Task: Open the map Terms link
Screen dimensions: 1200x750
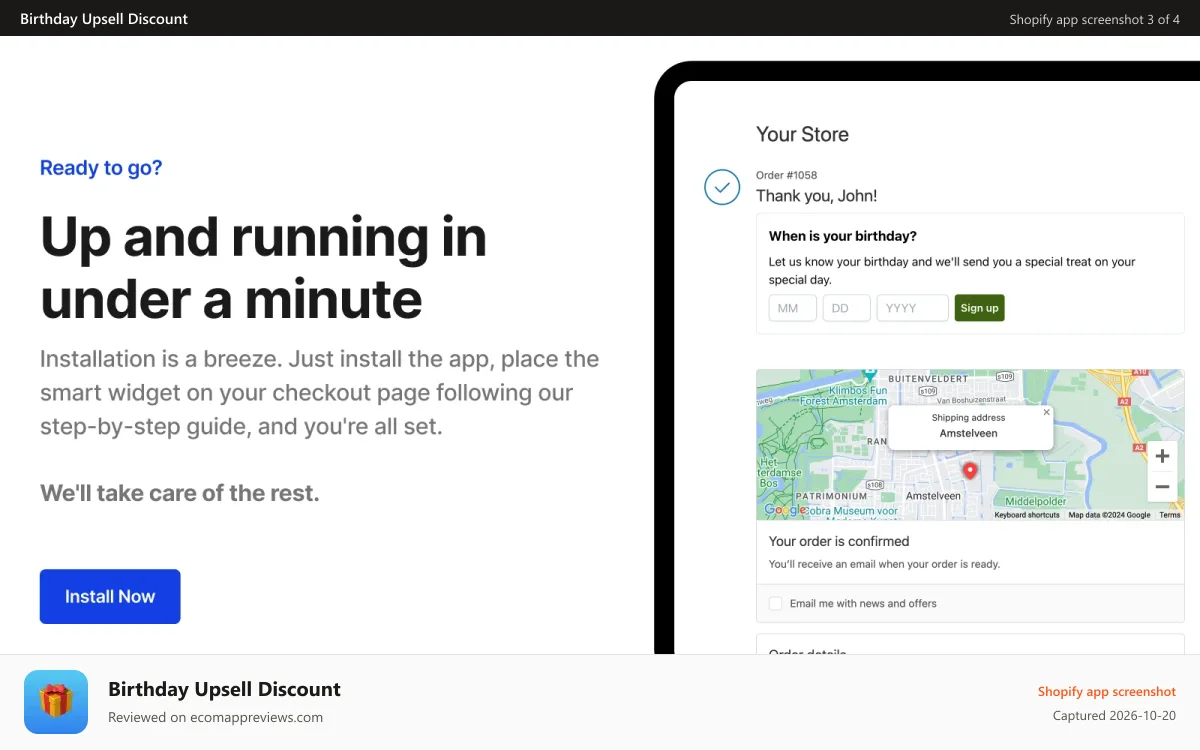Action: coord(1170,515)
